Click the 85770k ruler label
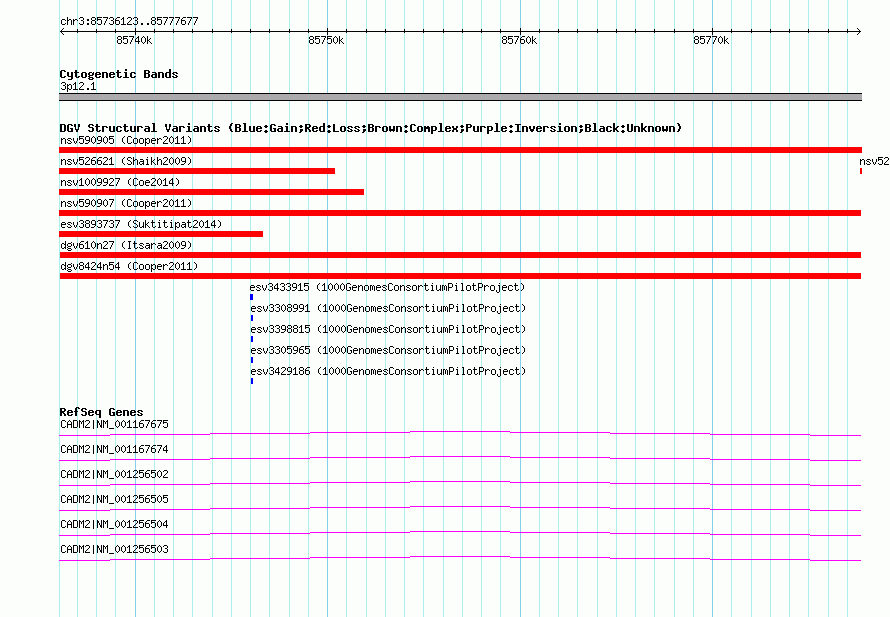This screenshot has width=890, height=617. point(711,40)
